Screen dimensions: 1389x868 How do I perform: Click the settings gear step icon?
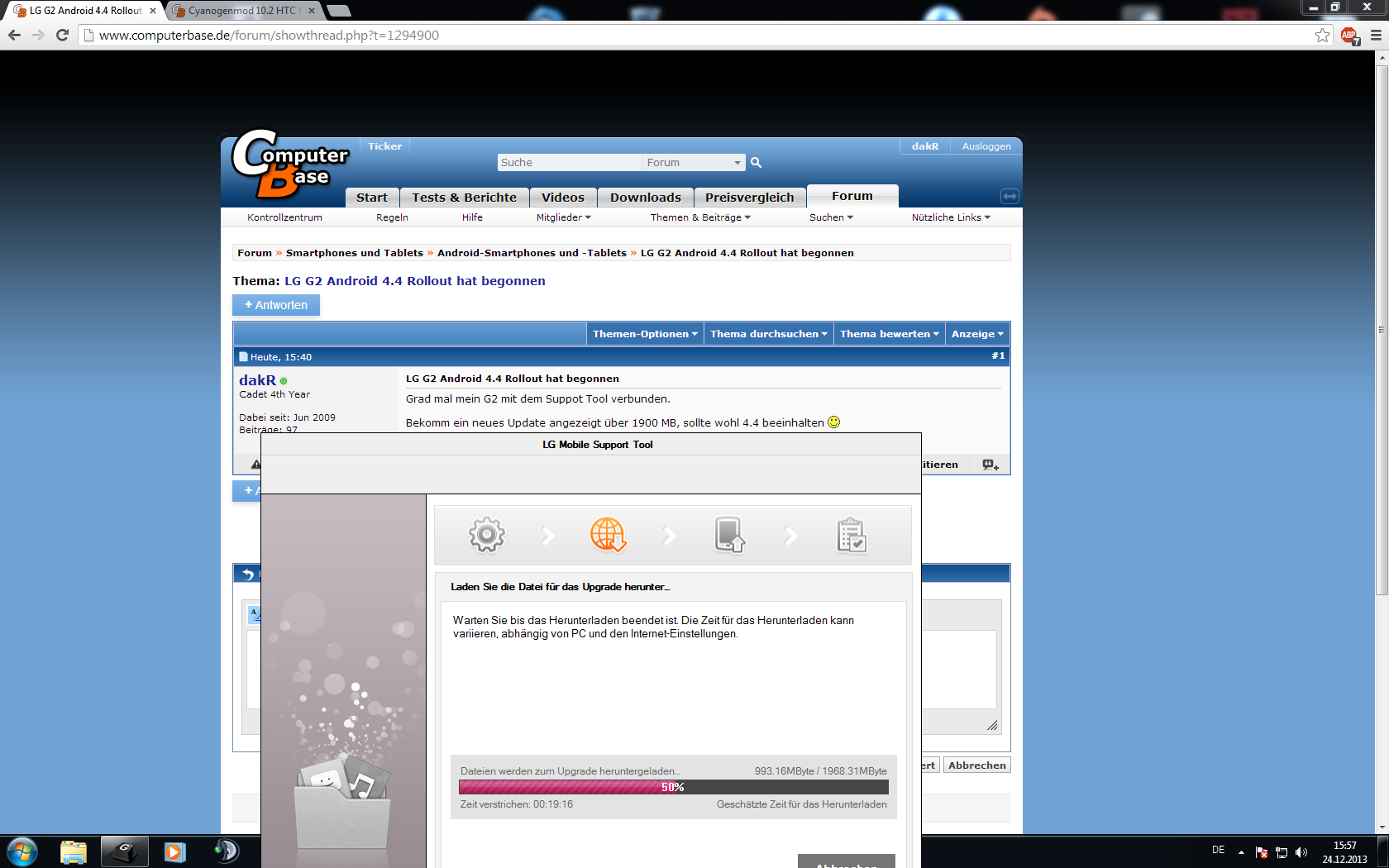pyautogui.click(x=487, y=535)
